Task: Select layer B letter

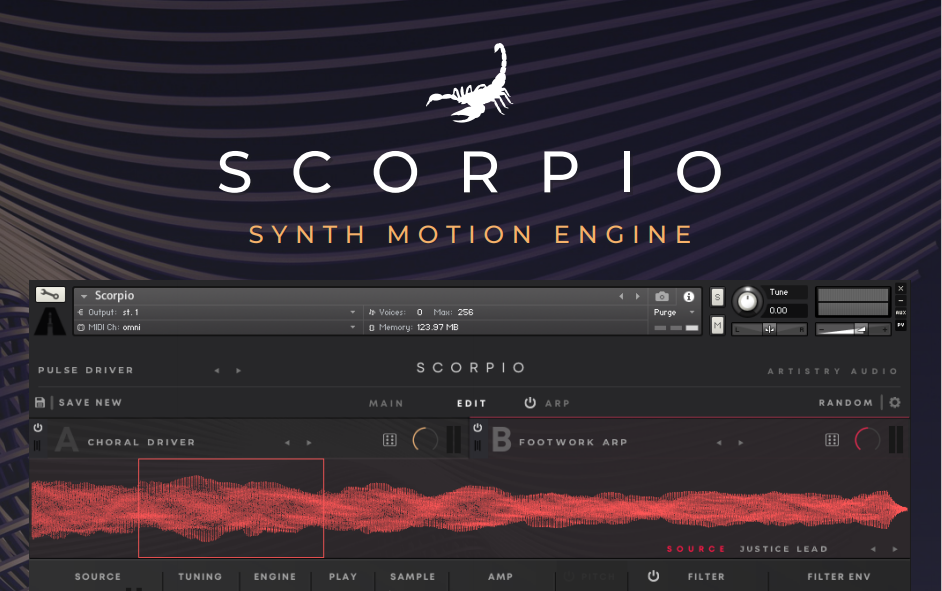Action: 502,440
